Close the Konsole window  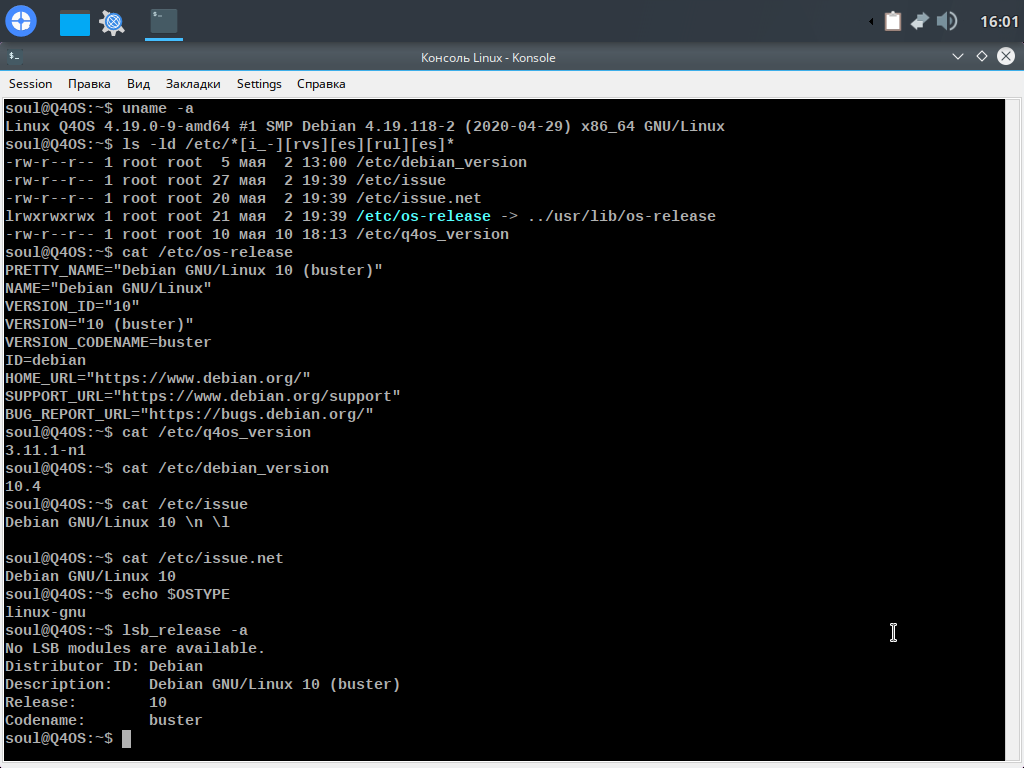[1006, 57]
